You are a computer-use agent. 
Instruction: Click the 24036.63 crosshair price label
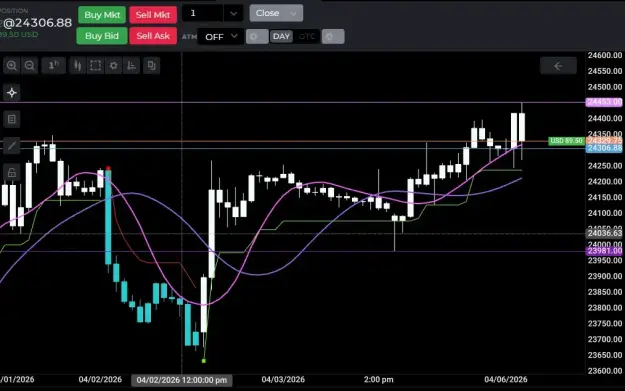(604, 233)
